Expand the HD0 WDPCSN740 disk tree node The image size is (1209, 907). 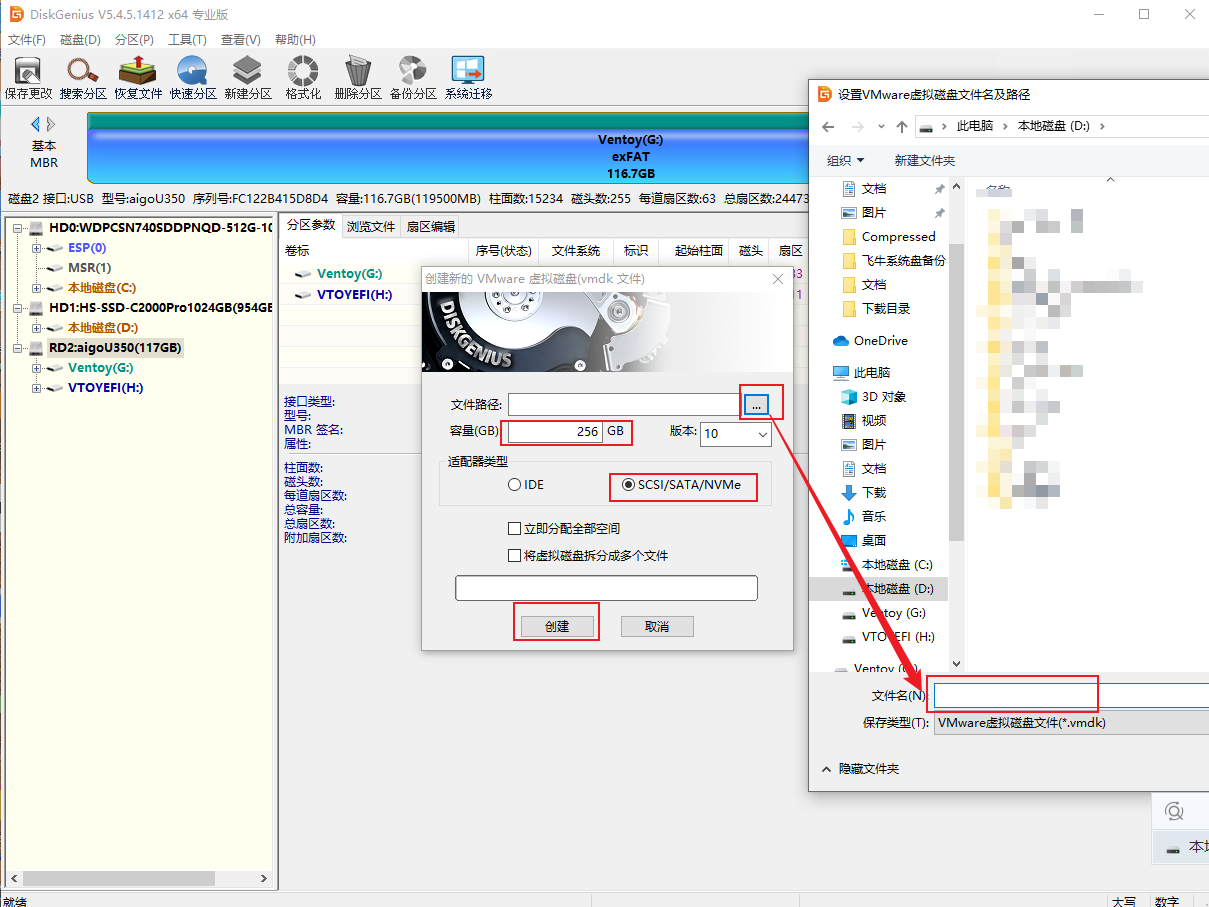coord(17,228)
